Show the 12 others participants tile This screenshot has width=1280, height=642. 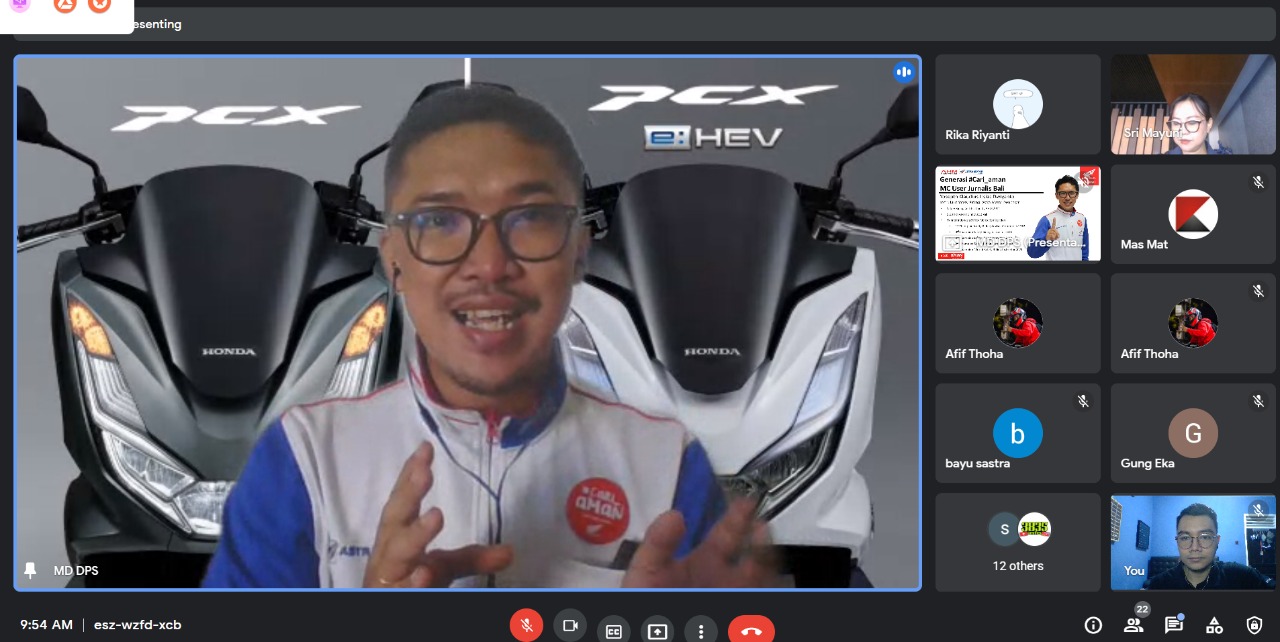coord(1018,542)
